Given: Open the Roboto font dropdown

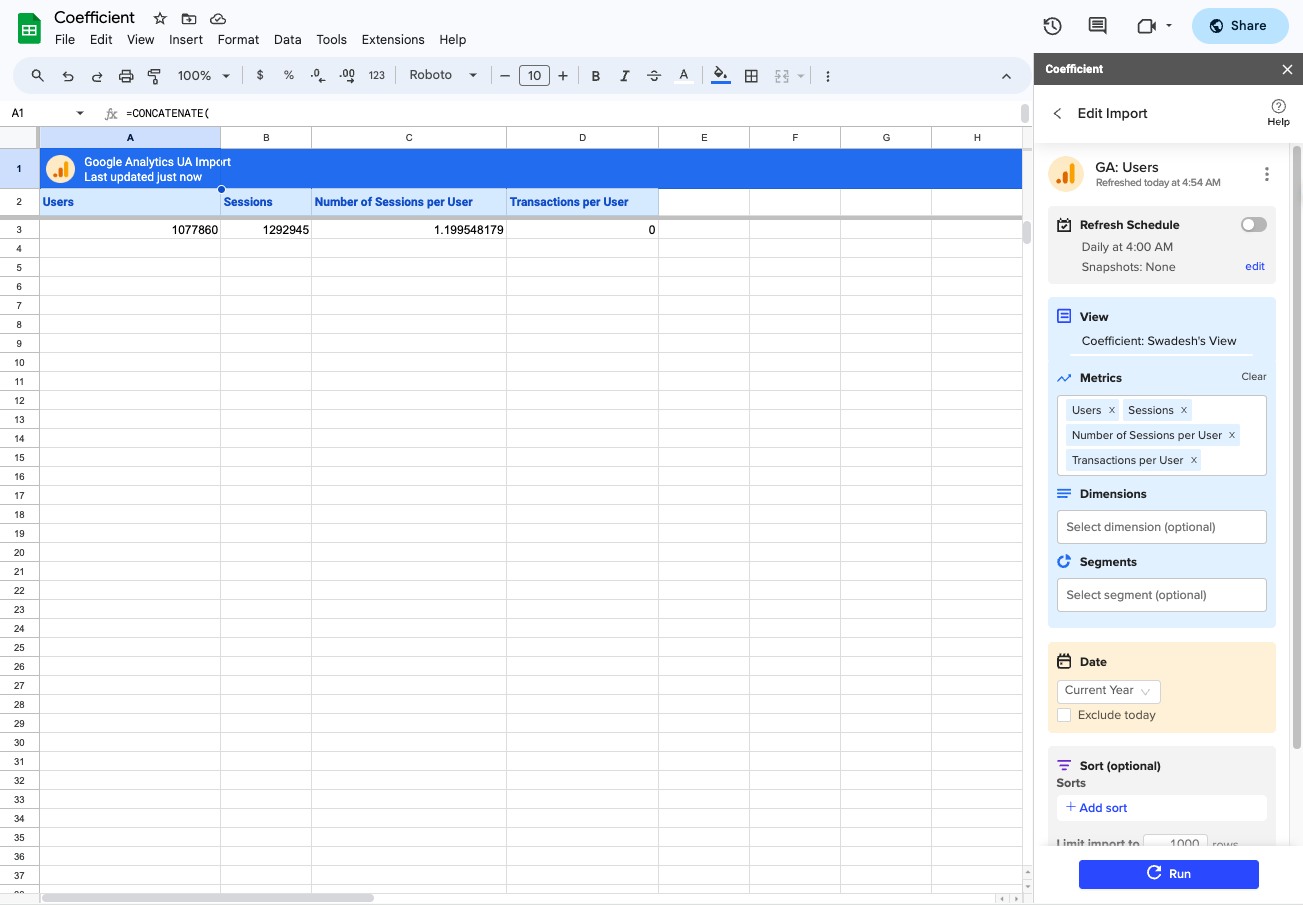Looking at the screenshot, I should coord(443,76).
